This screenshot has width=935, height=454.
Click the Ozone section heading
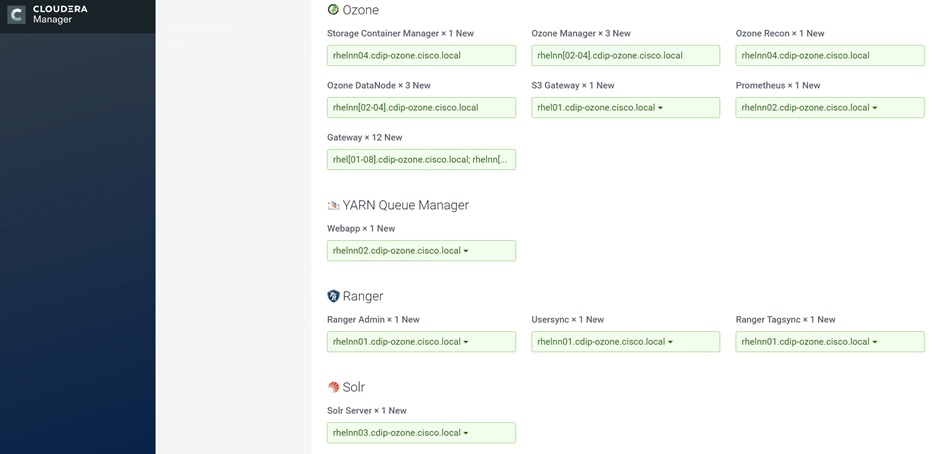pos(360,10)
